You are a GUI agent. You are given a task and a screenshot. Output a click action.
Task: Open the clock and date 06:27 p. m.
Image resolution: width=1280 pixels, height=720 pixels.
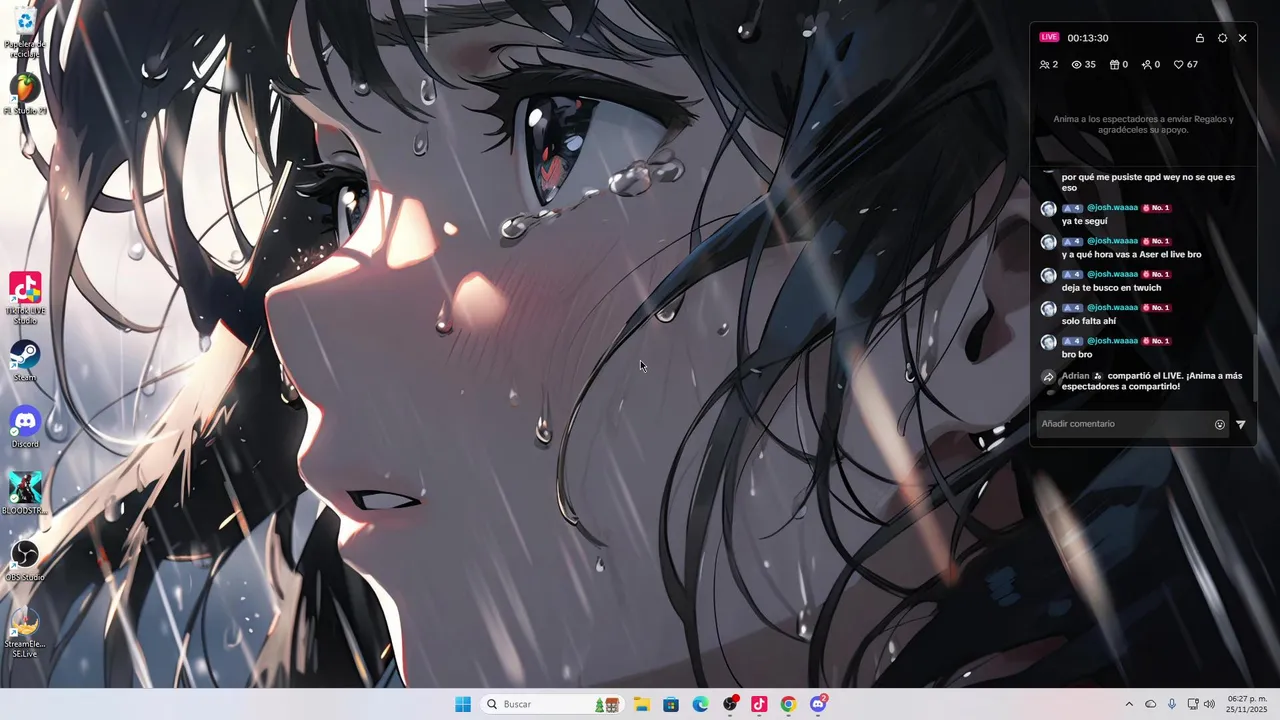click(1247, 704)
